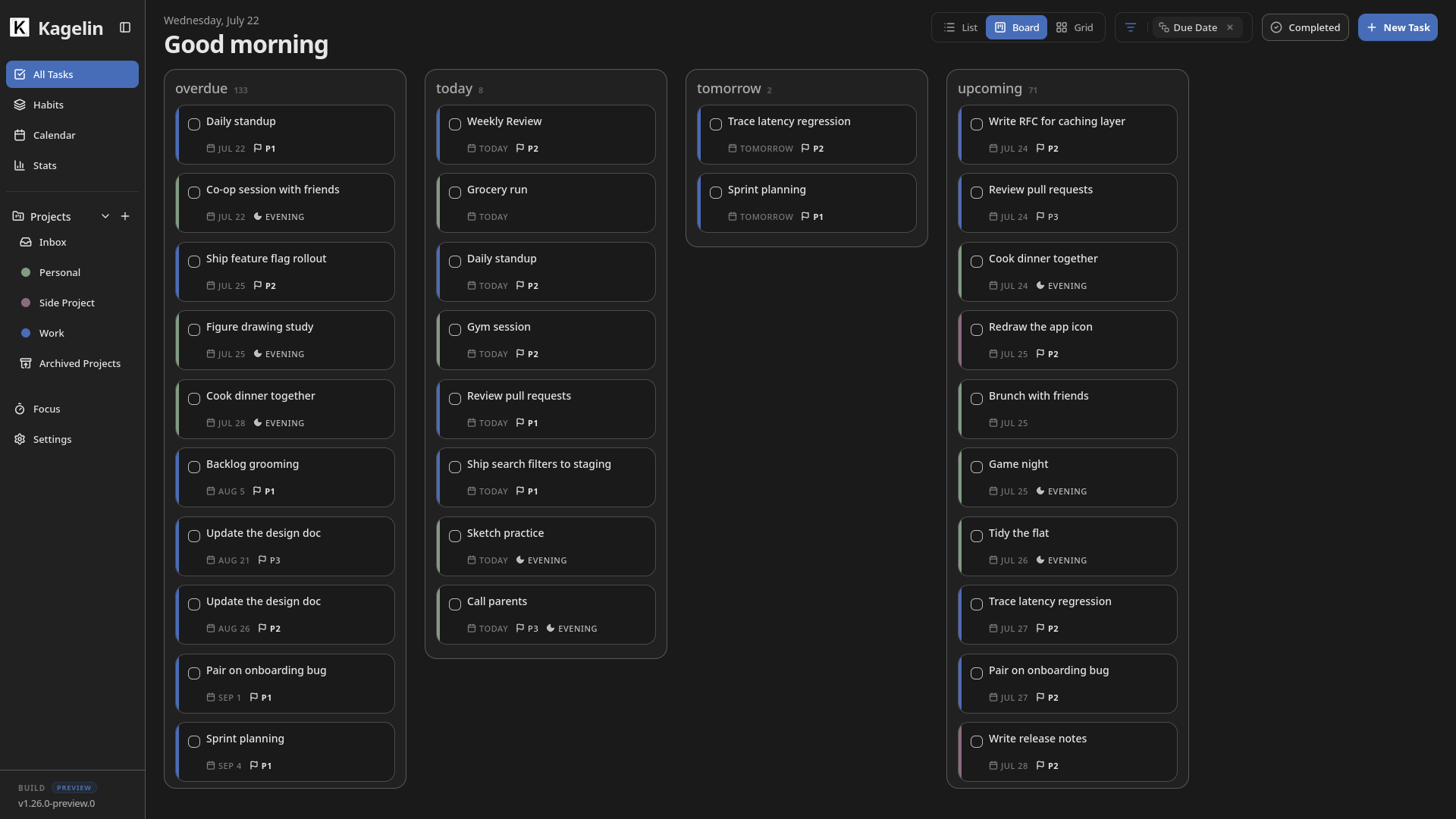Viewport: 1456px width, 819px height.
Task: Click version text v1.26.0-preview.0
Action: click(x=57, y=804)
